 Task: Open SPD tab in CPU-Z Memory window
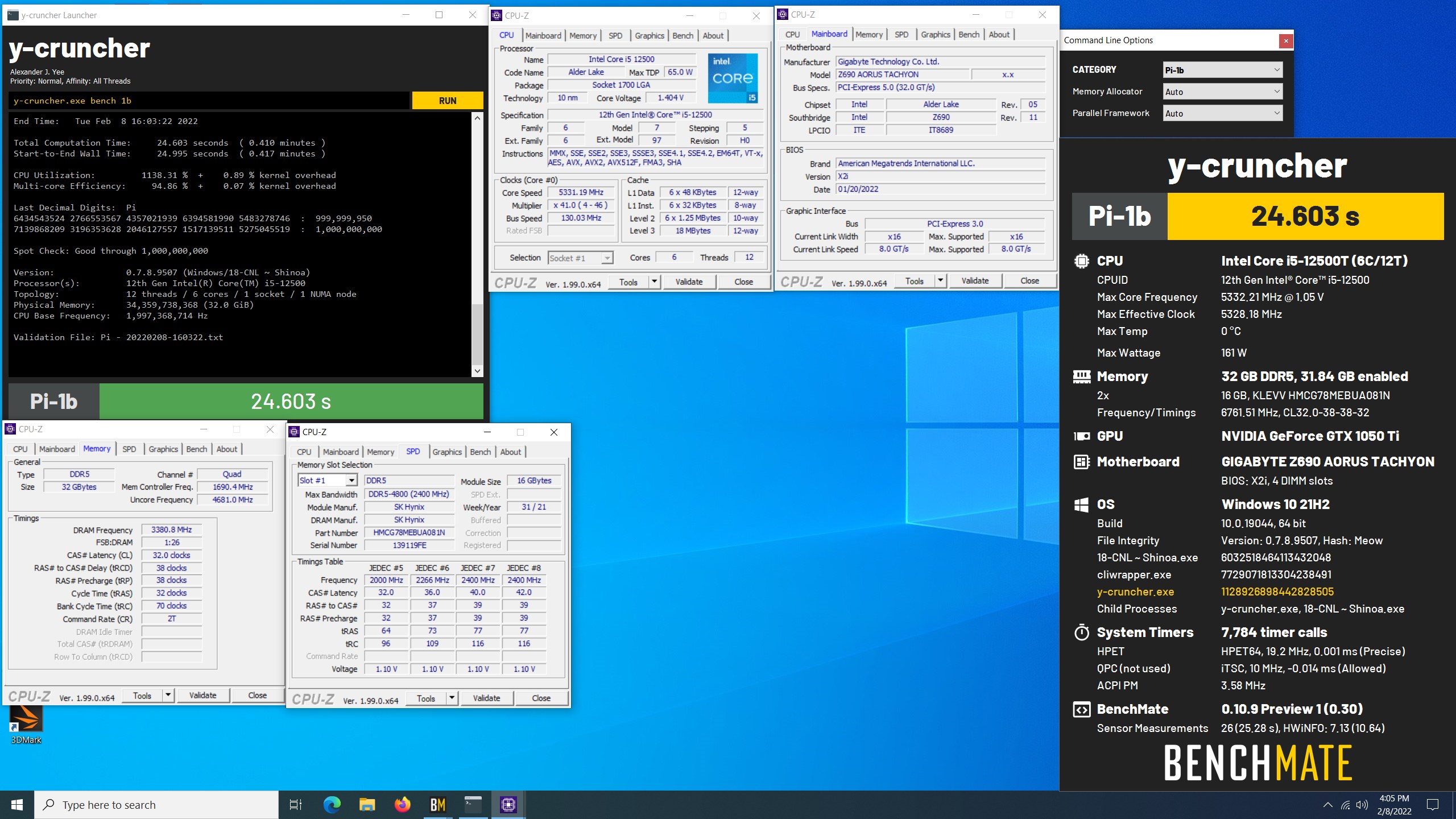(x=129, y=449)
